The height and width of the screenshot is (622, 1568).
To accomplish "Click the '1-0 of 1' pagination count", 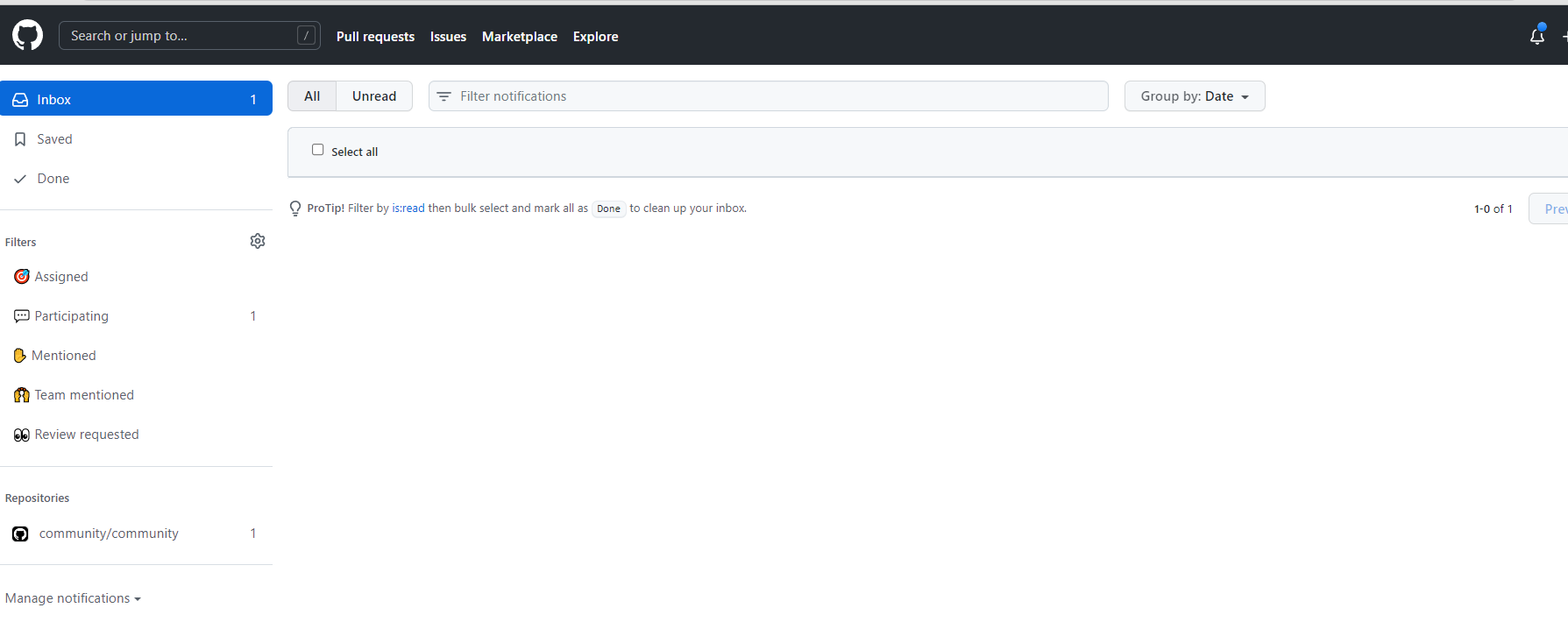I will pyautogui.click(x=1494, y=209).
